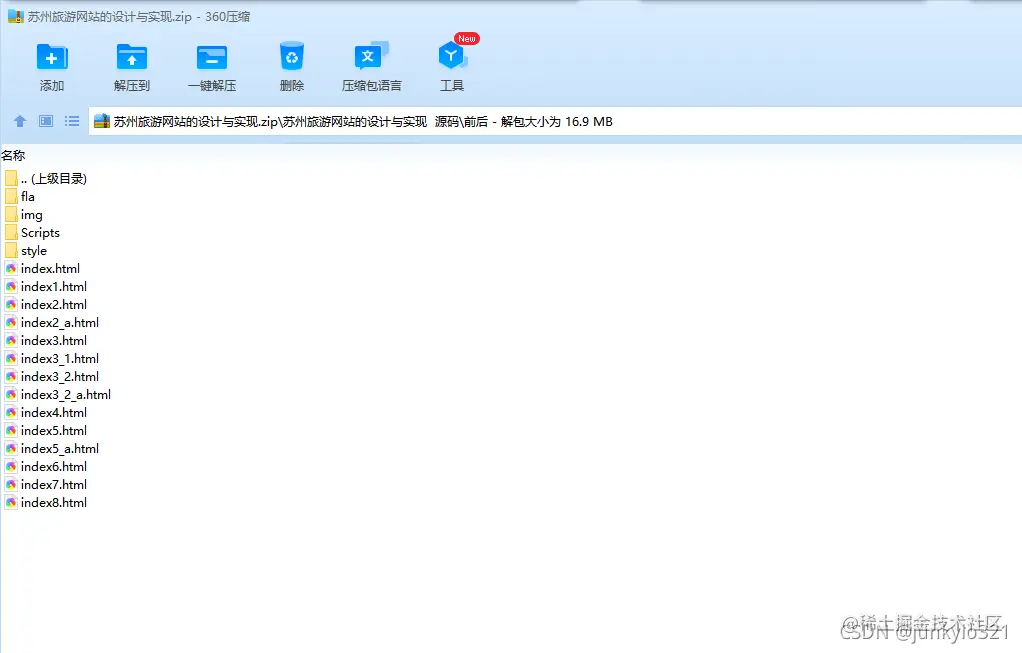Screen dimensions: 1022x653
Task: Click the fla folder icon
Action: coord(11,196)
